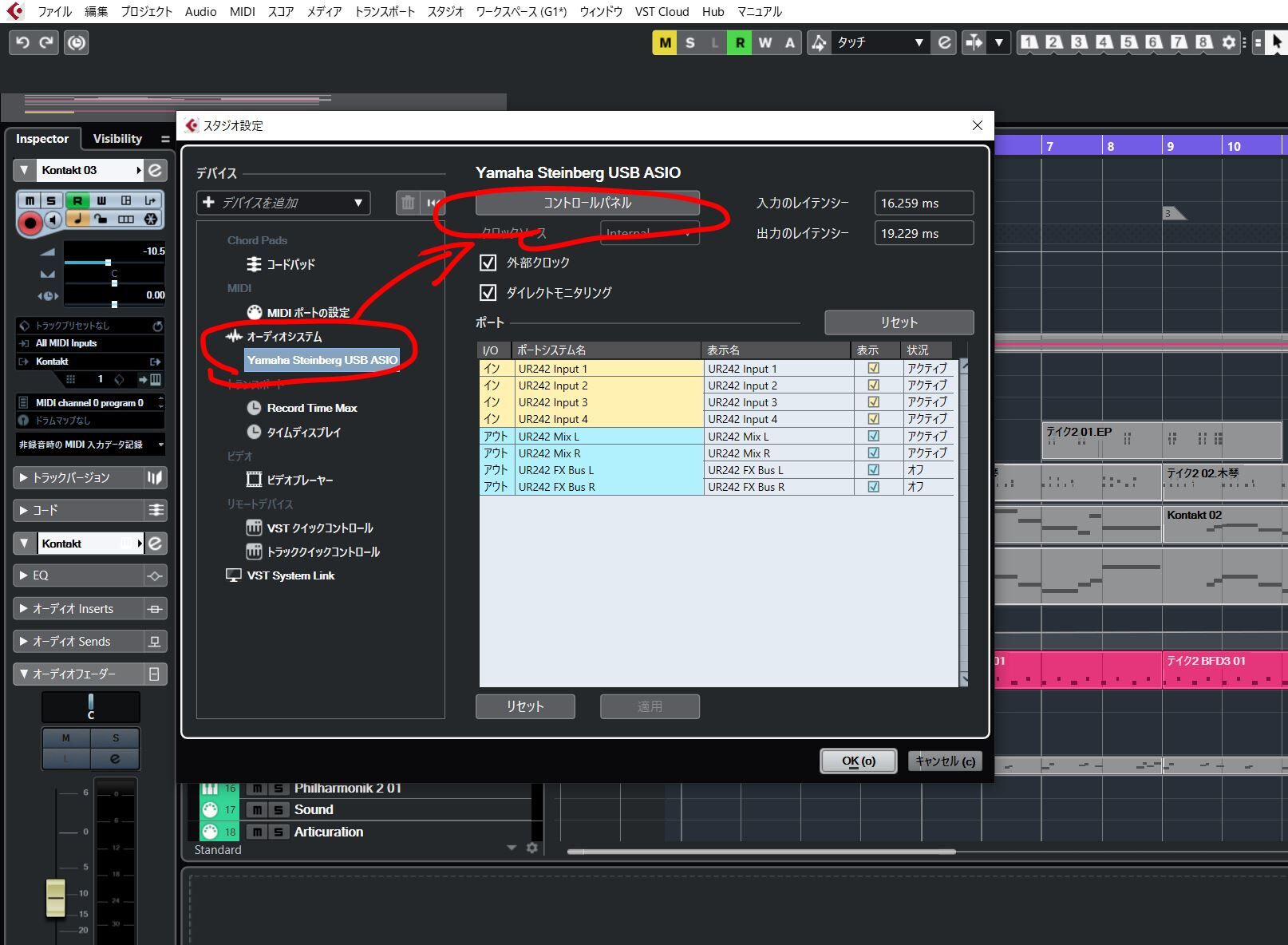Expand the トラックバージョン section

tap(78, 477)
